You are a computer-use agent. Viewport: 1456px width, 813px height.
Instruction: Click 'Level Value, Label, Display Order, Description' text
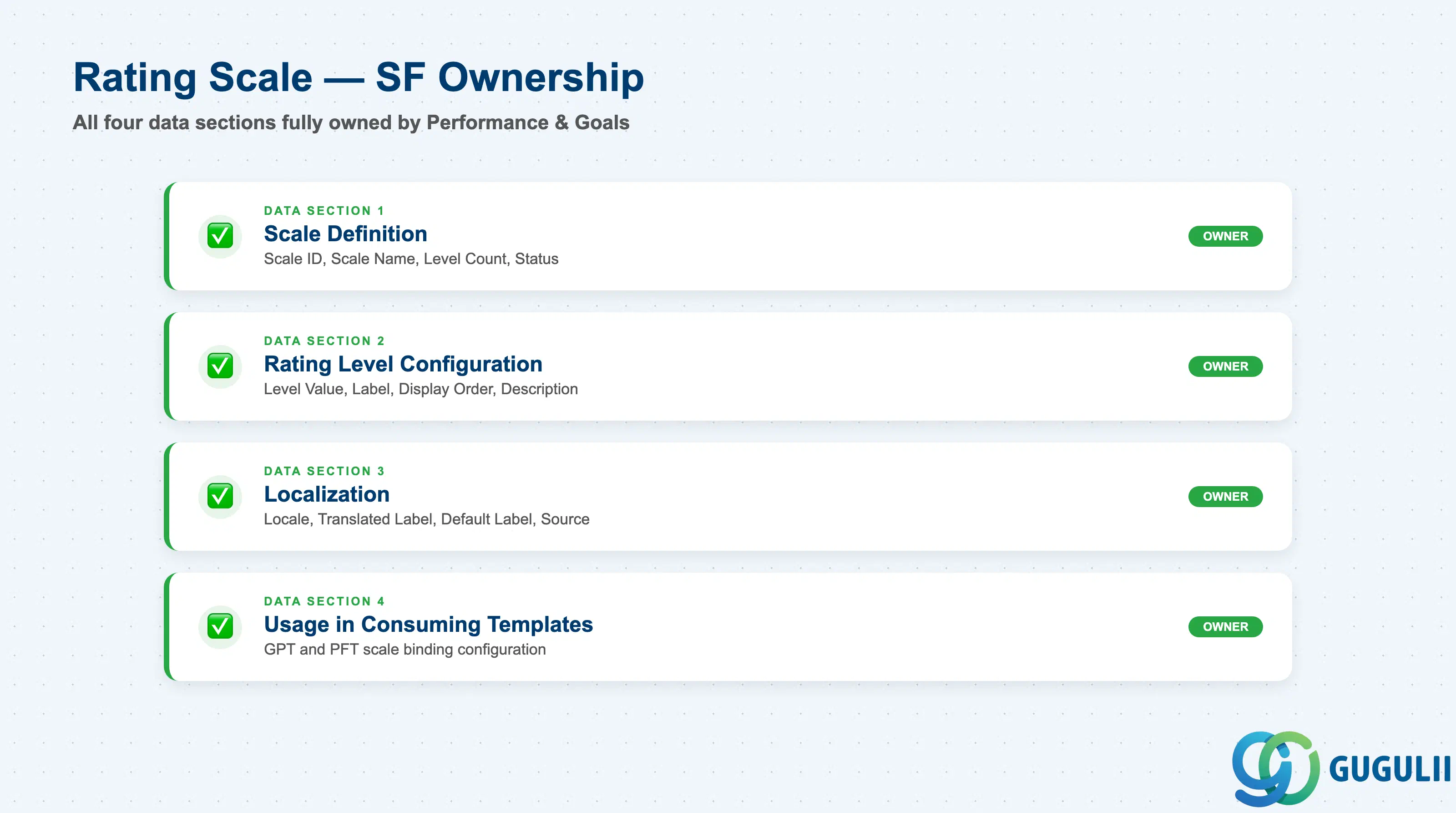coord(420,389)
